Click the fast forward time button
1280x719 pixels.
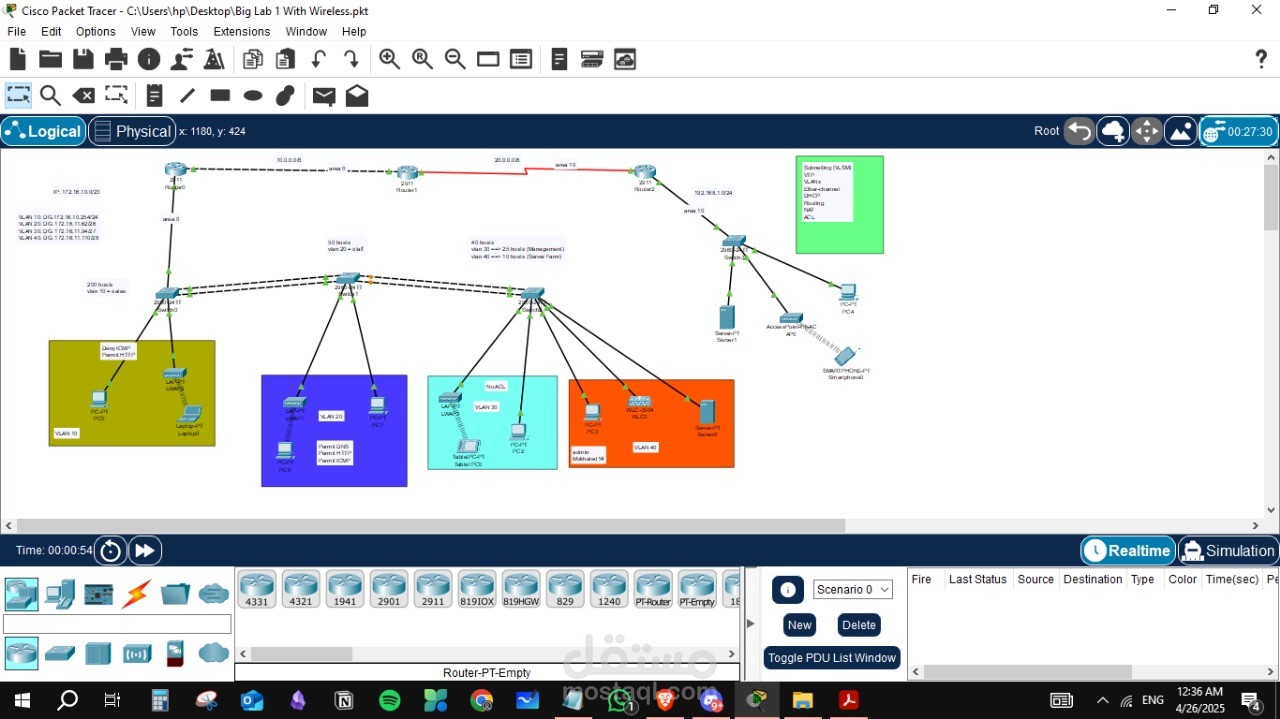[x=144, y=550]
